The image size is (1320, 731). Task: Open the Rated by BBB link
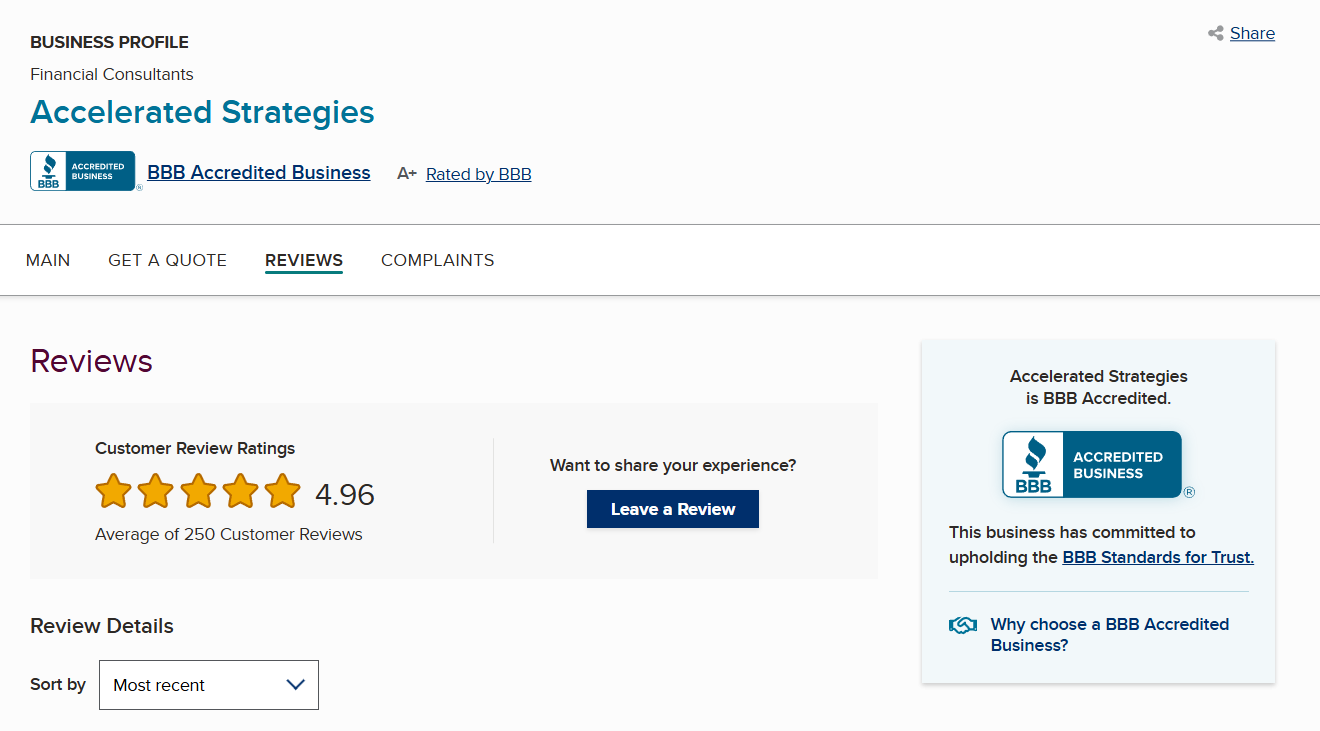[478, 174]
